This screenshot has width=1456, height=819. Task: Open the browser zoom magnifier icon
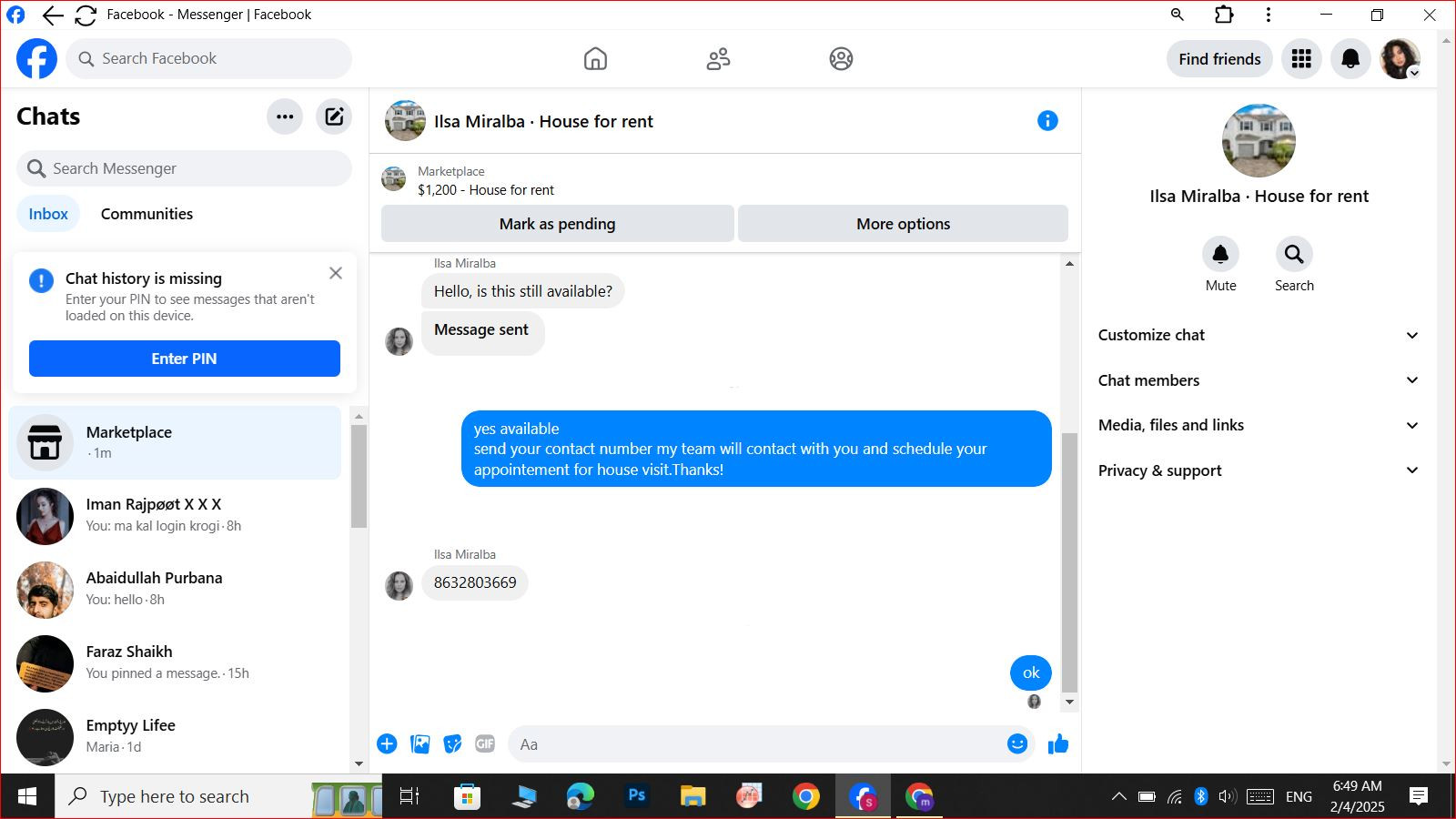pyautogui.click(x=1178, y=15)
